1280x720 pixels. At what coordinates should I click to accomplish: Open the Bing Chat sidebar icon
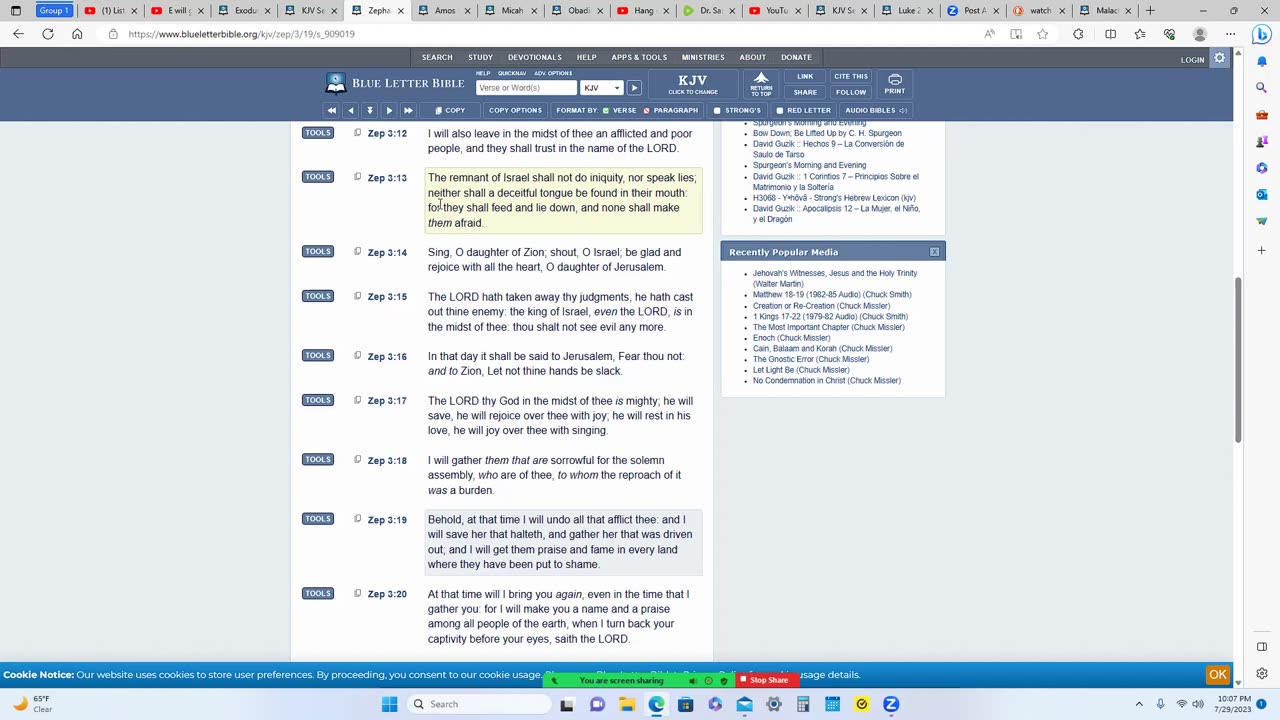[1261, 34]
